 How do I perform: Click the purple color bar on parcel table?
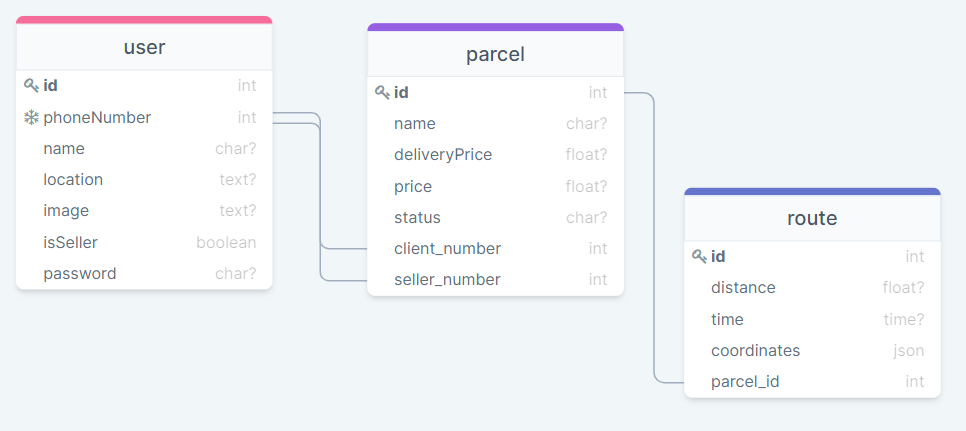[495, 27]
